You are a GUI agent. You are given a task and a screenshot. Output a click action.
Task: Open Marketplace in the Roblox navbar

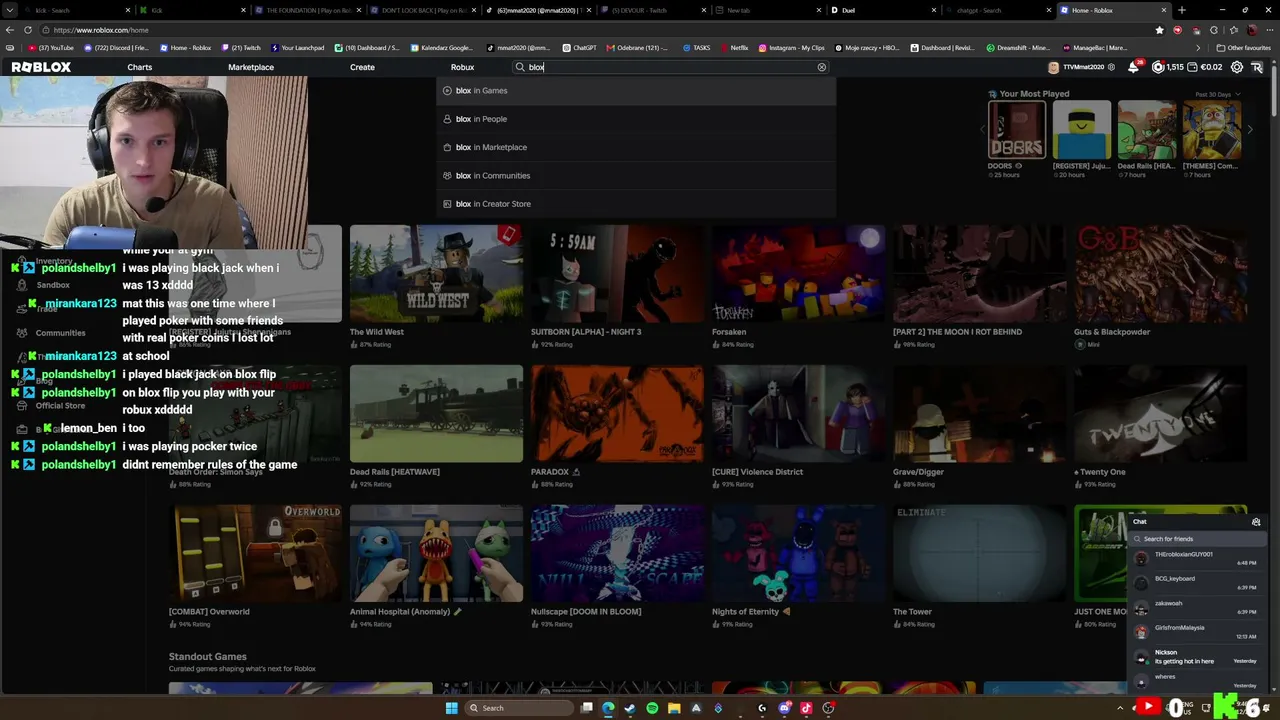[251, 67]
